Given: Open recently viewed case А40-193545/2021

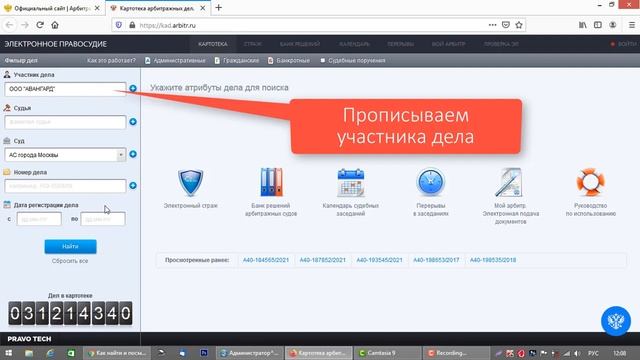Looking at the screenshot, I should (x=379, y=260).
